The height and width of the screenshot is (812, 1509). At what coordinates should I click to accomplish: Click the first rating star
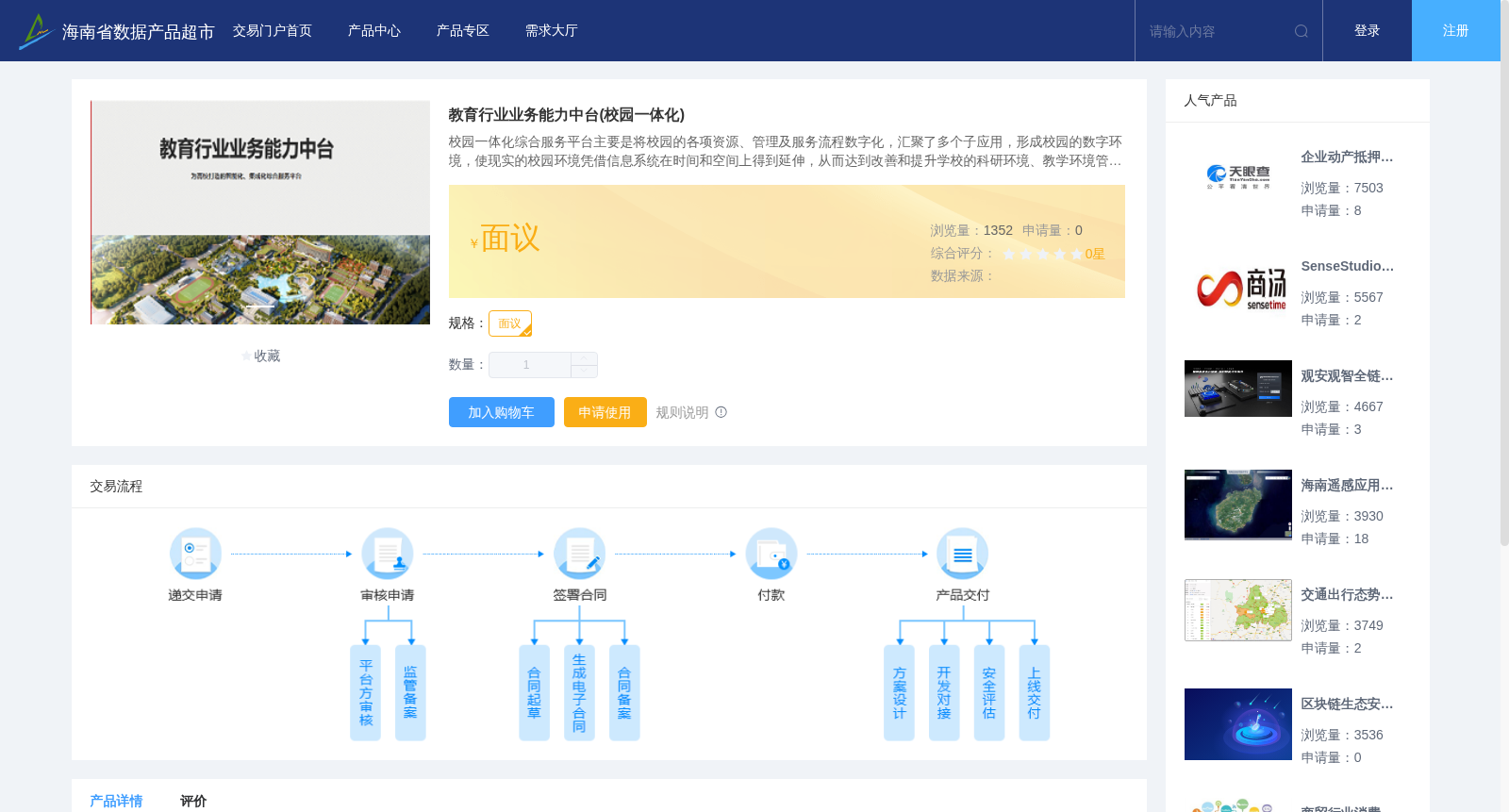pyautogui.click(x=1009, y=254)
